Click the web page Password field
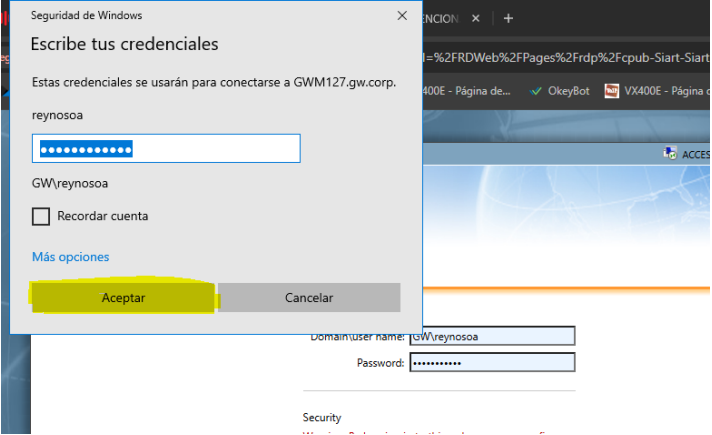This screenshot has width=712, height=435. coord(491,362)
